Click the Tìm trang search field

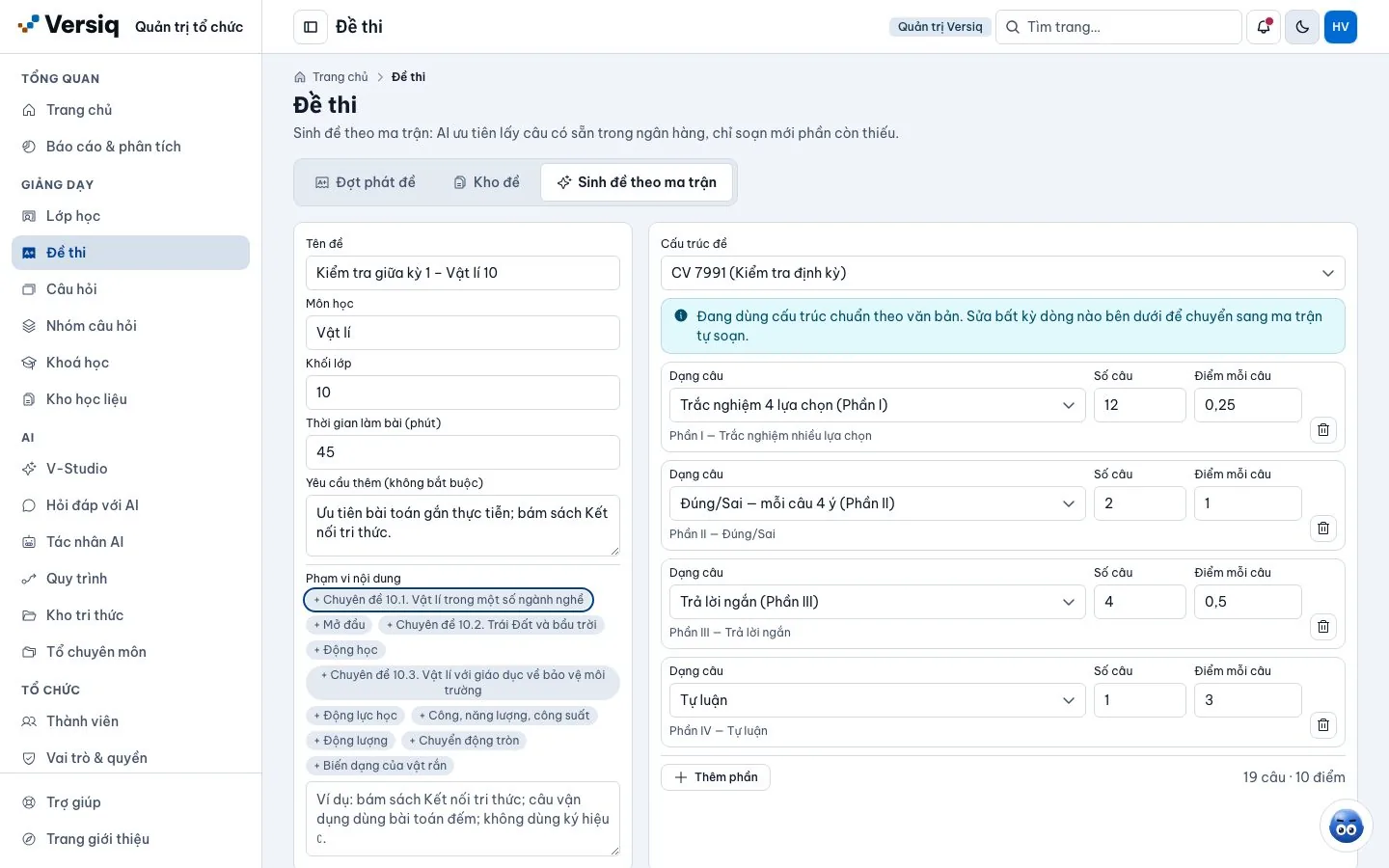1119,27
